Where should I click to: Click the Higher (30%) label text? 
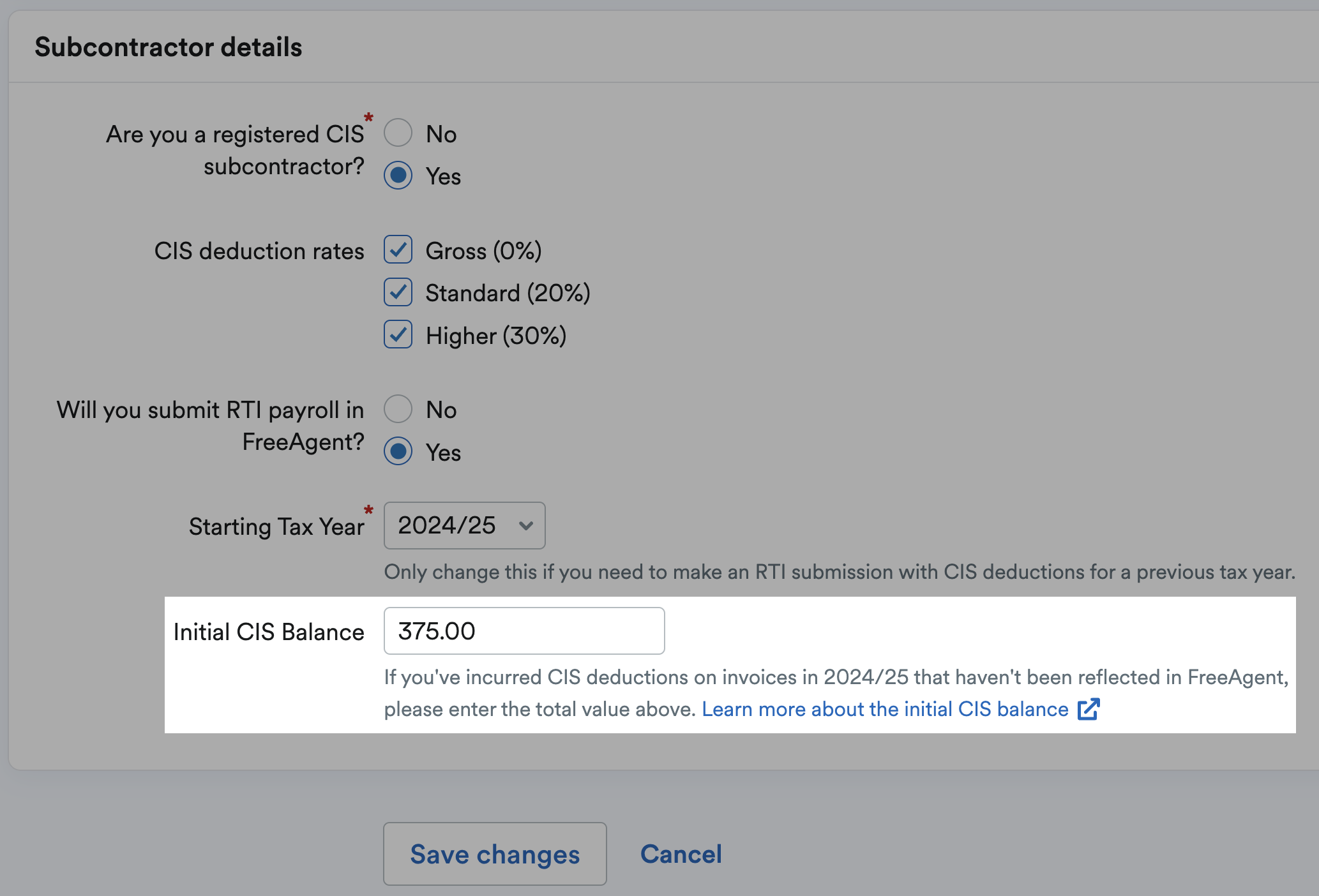coord(496,336)
